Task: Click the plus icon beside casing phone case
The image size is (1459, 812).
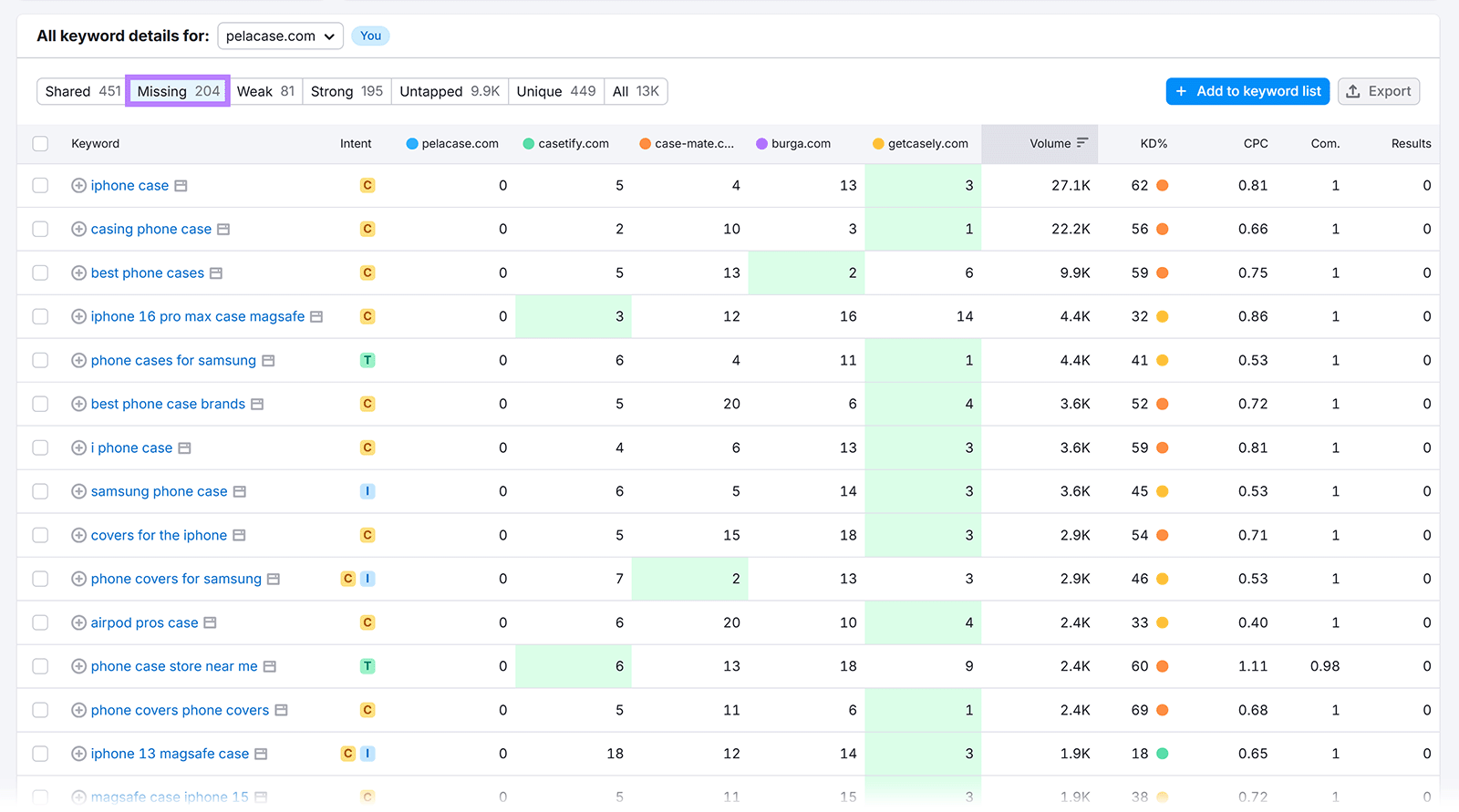Action: (x=78, y=230)
